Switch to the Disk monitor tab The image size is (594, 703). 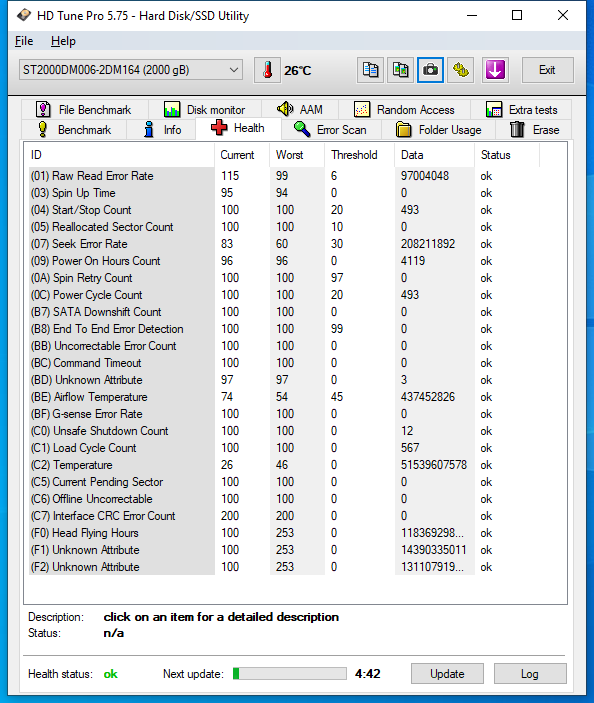pyautogui.click(x=205, y=109)
